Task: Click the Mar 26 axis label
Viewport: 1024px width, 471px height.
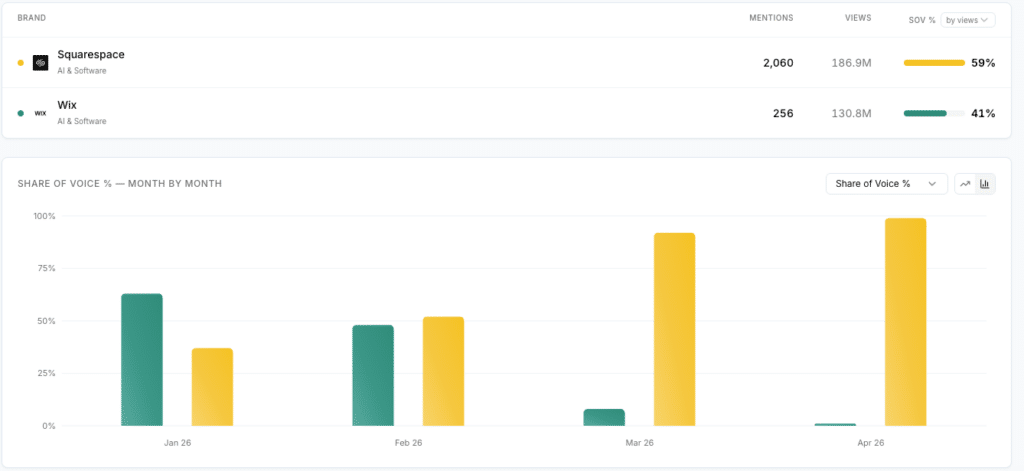Action: coord(639,442)
